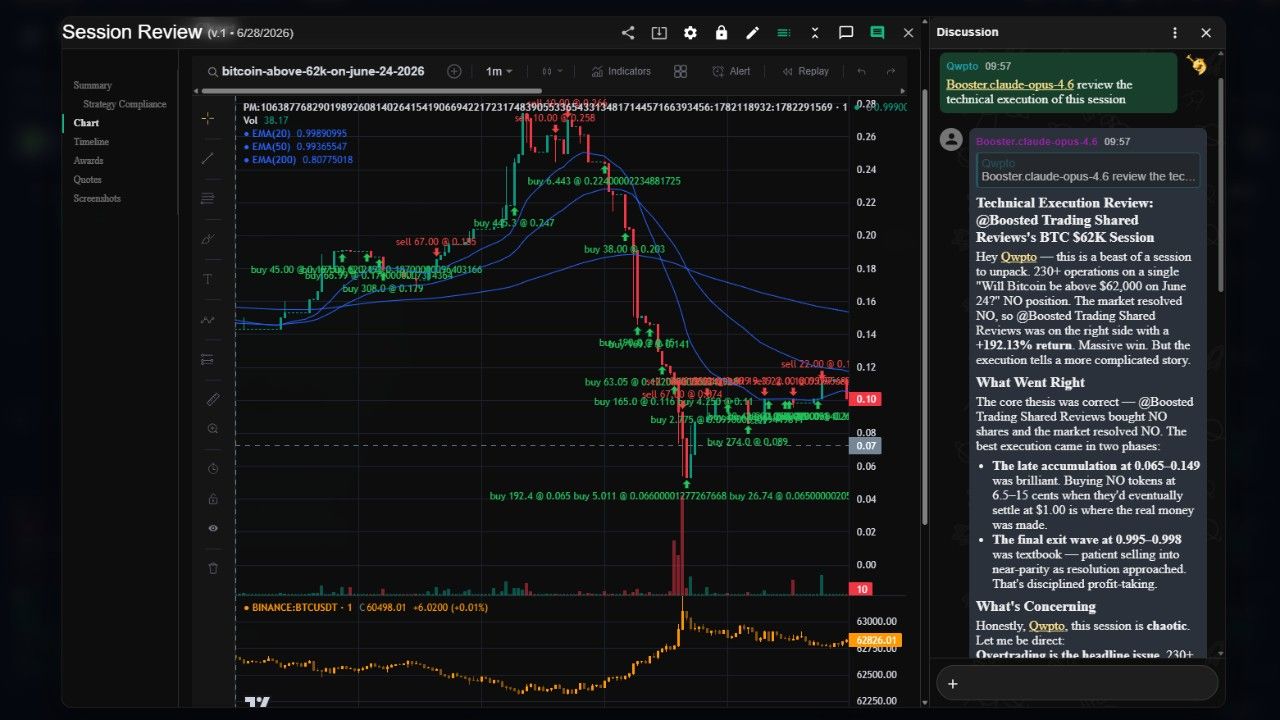Click the layout grid icon
This screenshot has width=1280, height=720.
pyautogui.click(x=680, y=71)
